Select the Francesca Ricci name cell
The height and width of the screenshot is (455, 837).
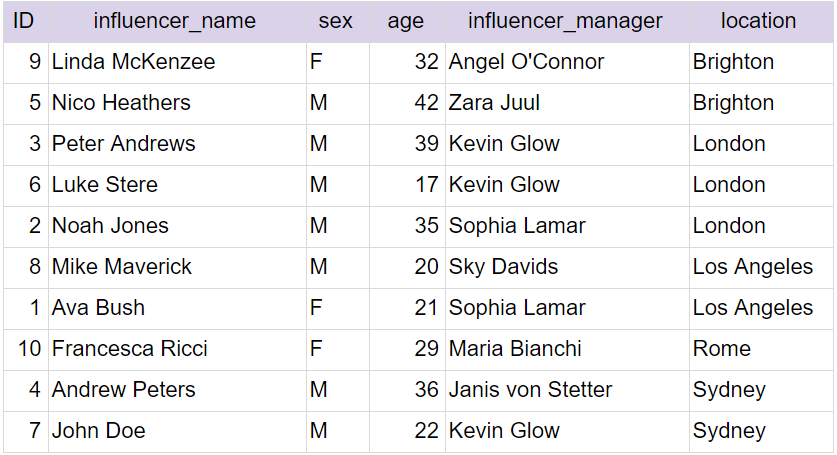tap(130, 349)
